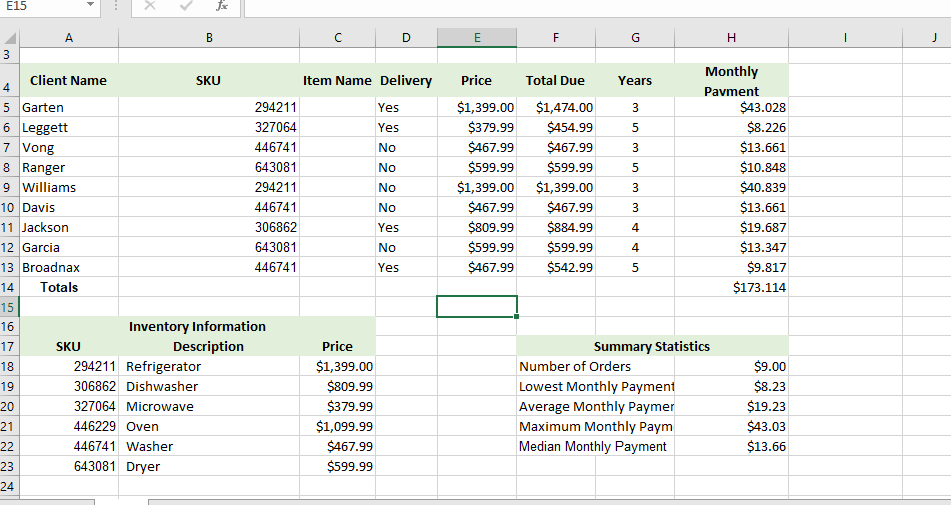Select SKU 306862 in Jackson's row

point(209,227)
